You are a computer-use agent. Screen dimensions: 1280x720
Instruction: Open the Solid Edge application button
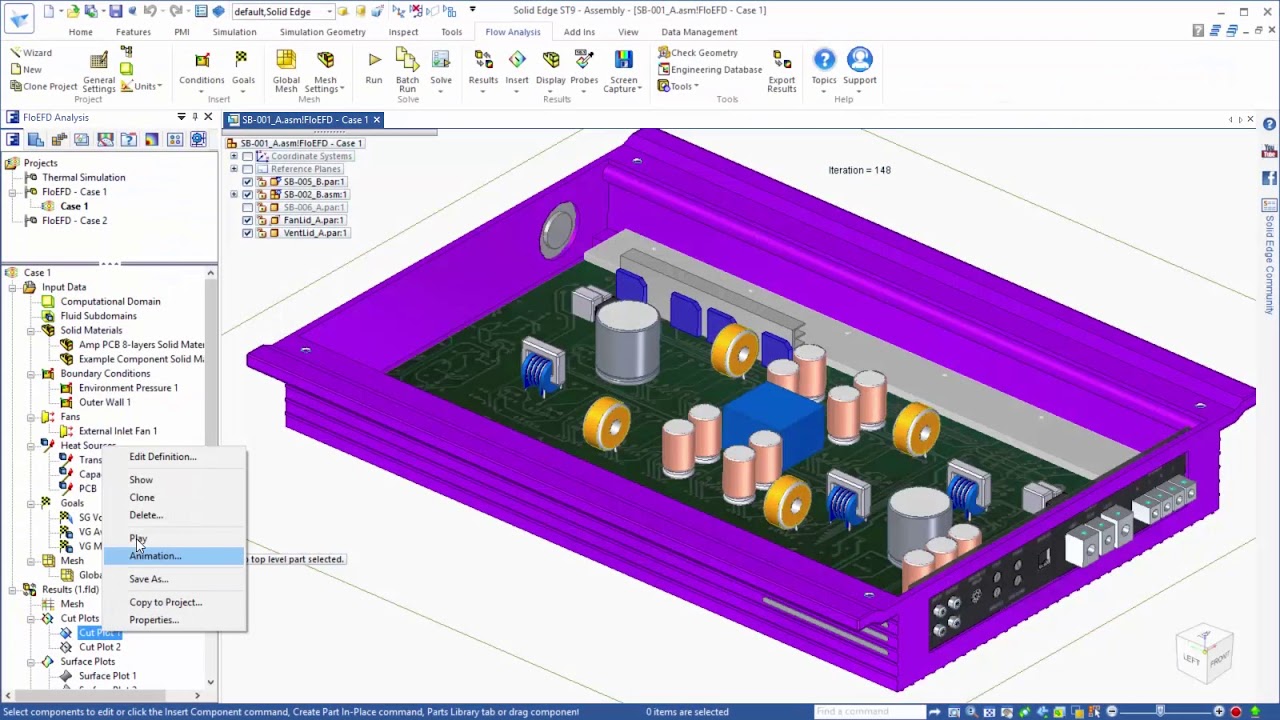[x=19, y=19]
